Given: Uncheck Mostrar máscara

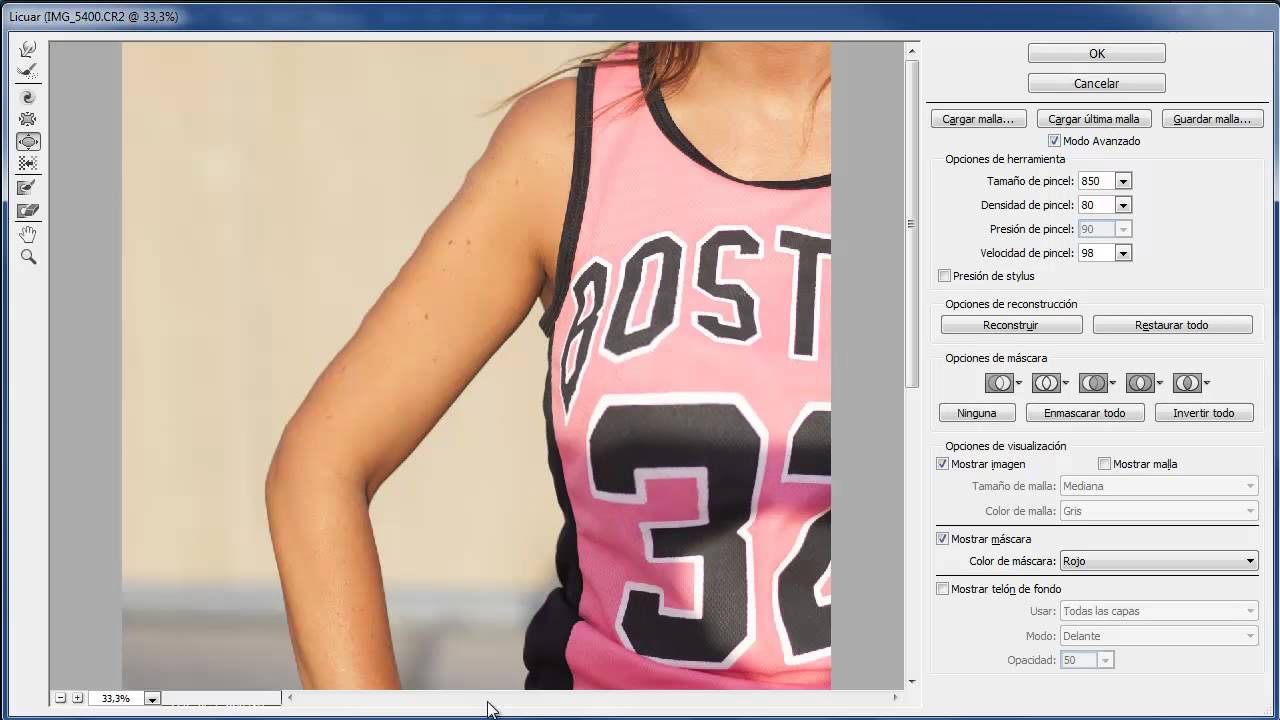Looking at the screenshot, I should [x=942, y=539].
